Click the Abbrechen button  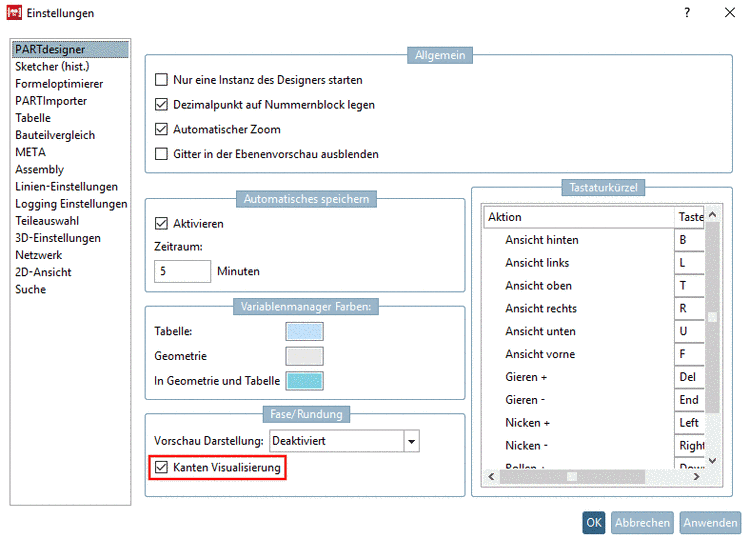[x=642, y=523]
